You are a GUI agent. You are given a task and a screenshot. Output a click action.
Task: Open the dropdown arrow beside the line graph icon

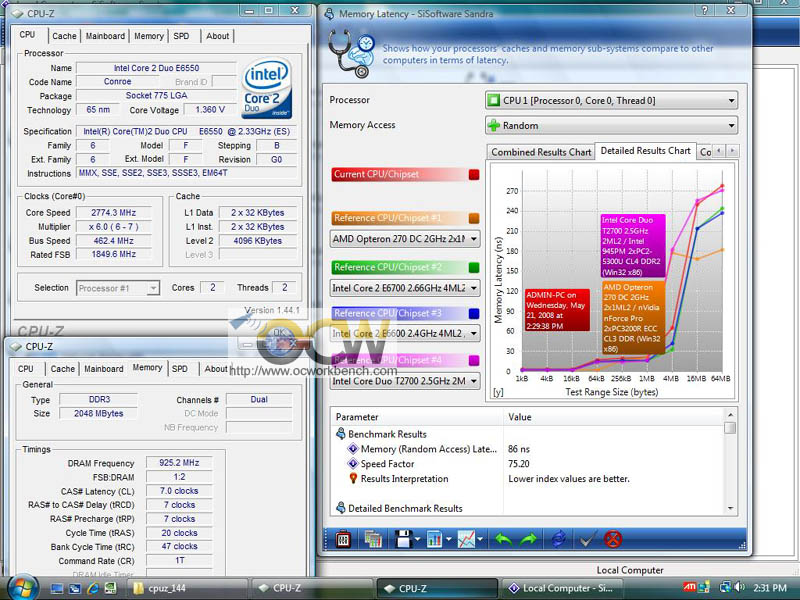point(481,539)
